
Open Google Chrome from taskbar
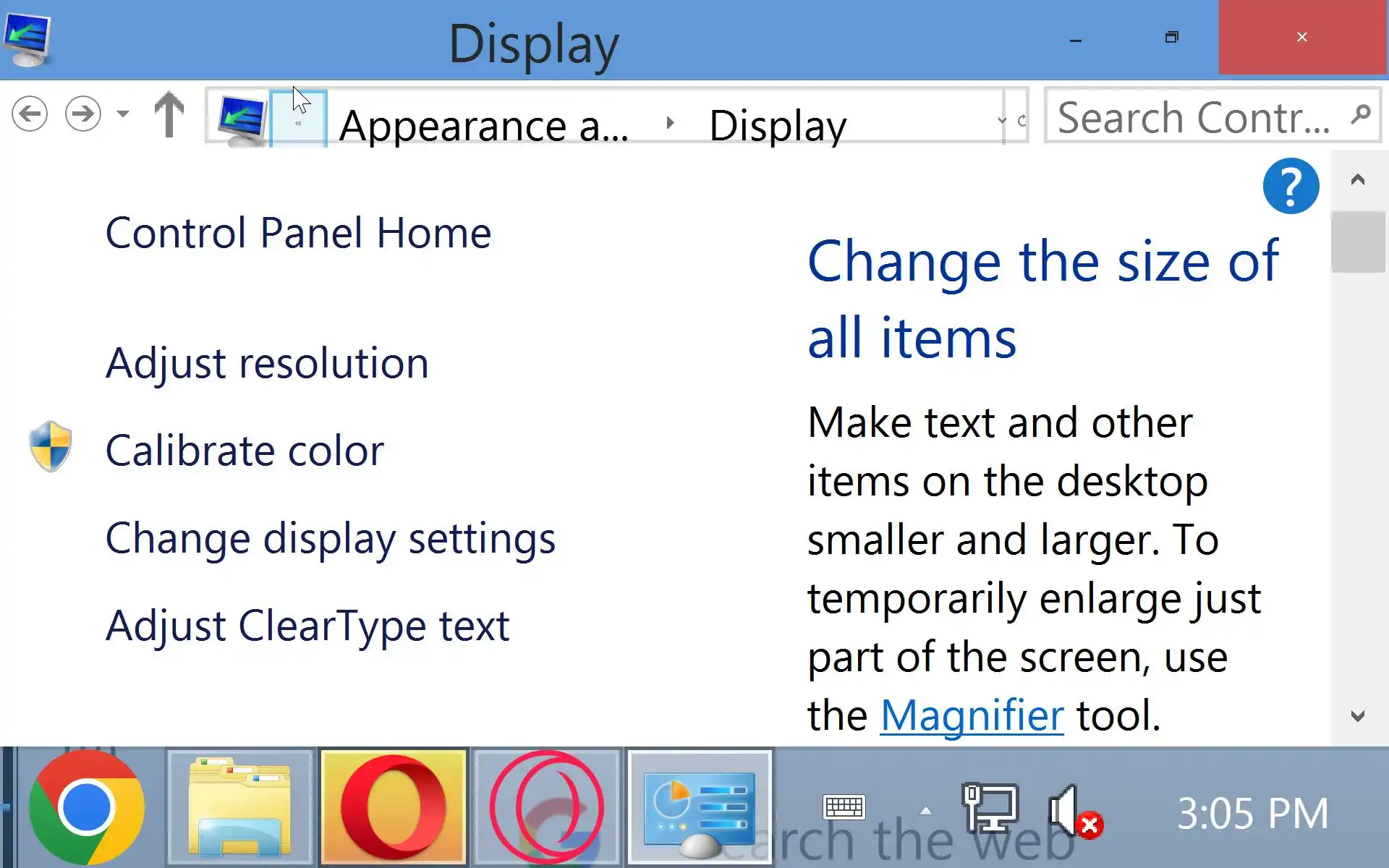pos(87,807)
